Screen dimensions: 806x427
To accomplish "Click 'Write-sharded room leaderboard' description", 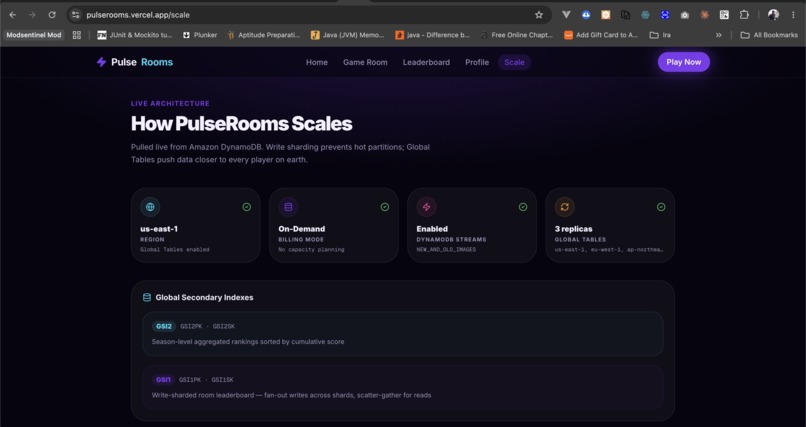I will point(291,395).
